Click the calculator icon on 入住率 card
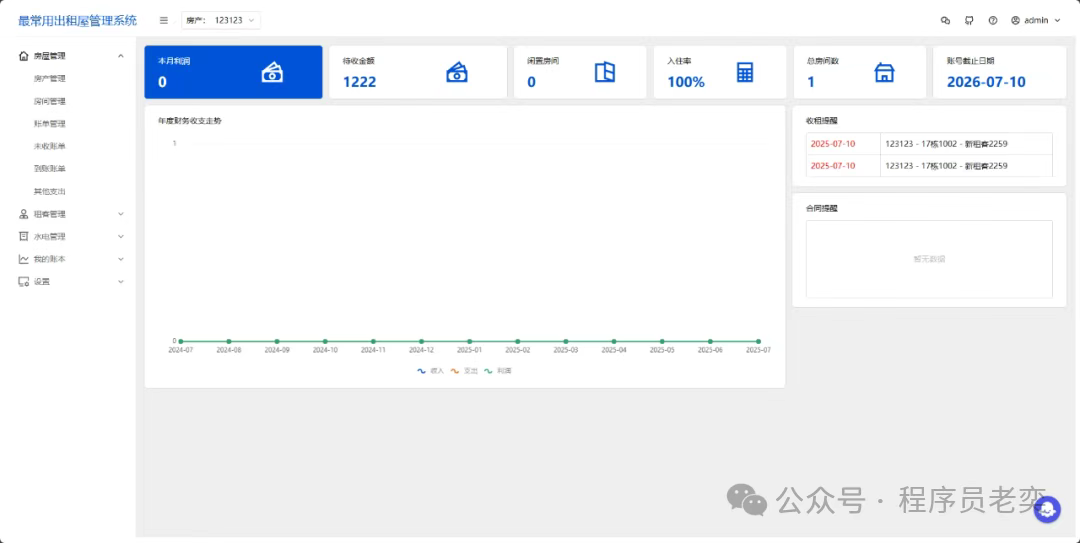The height and width of the screenshot is (543, 1080). click(x=744, y=72)
